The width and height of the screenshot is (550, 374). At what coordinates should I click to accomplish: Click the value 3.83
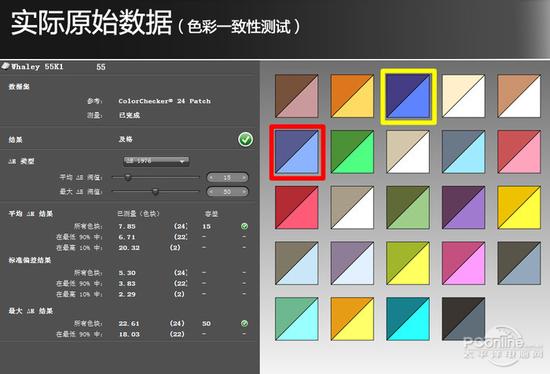coord(127,283)
